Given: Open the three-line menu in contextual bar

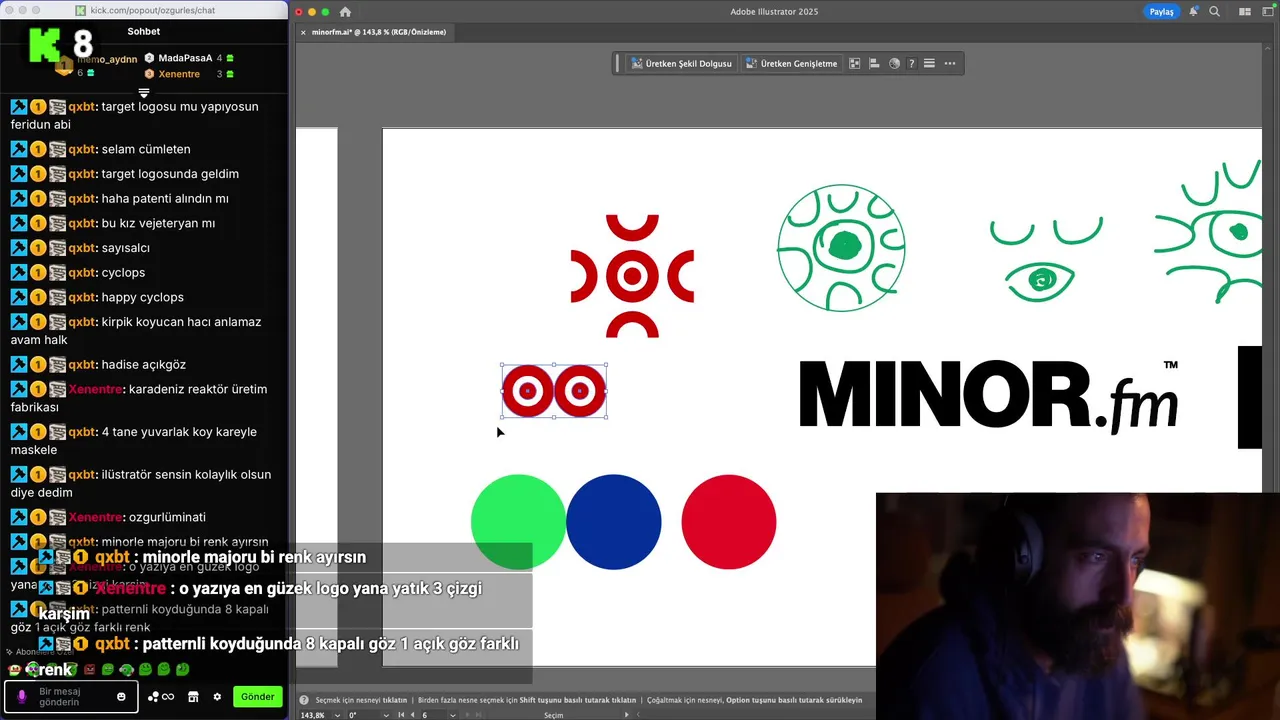Looking at the screenshot, I should point(929,63).
